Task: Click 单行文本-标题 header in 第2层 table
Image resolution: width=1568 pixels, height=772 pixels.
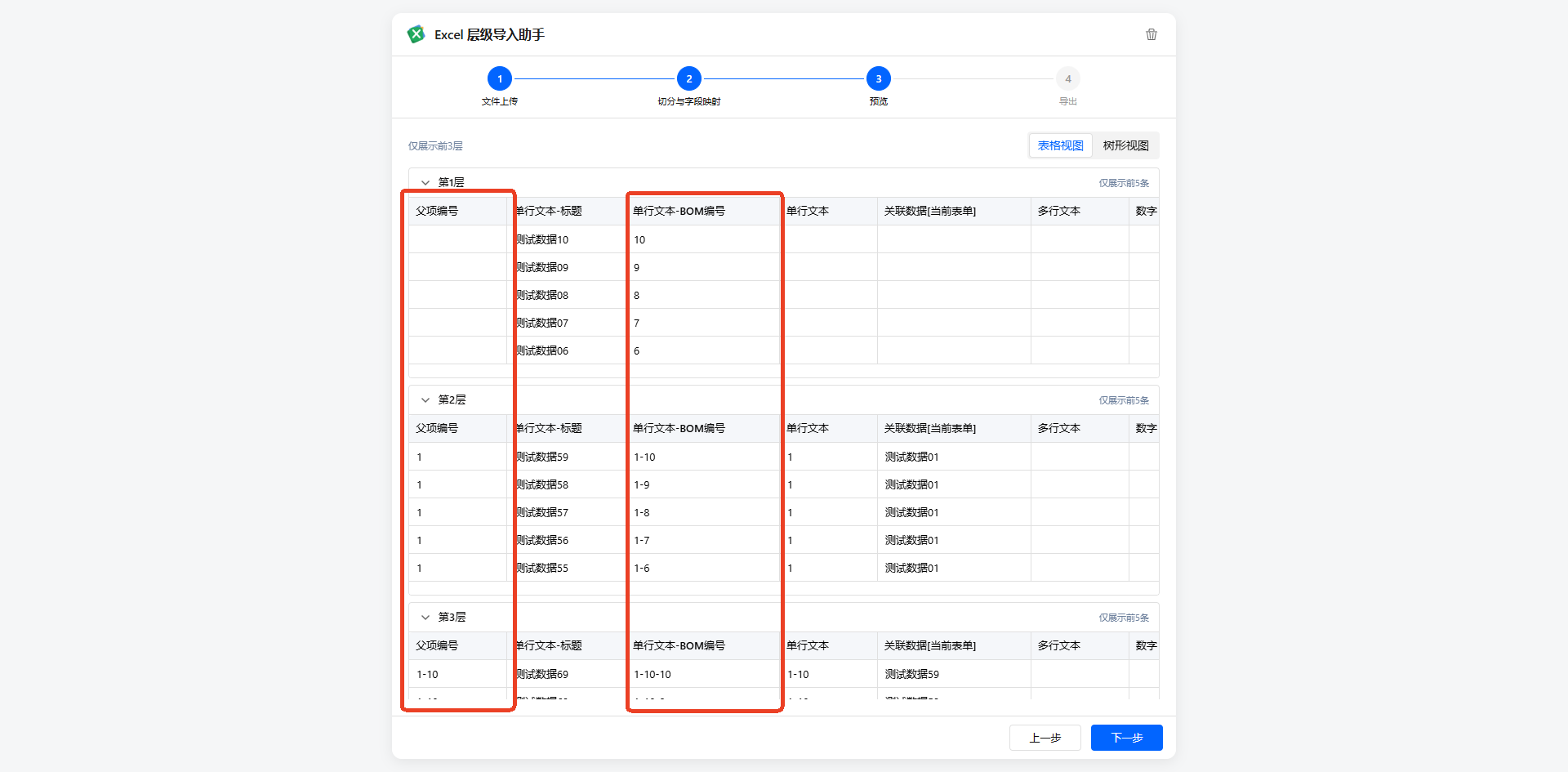Action: pos(567,428)
